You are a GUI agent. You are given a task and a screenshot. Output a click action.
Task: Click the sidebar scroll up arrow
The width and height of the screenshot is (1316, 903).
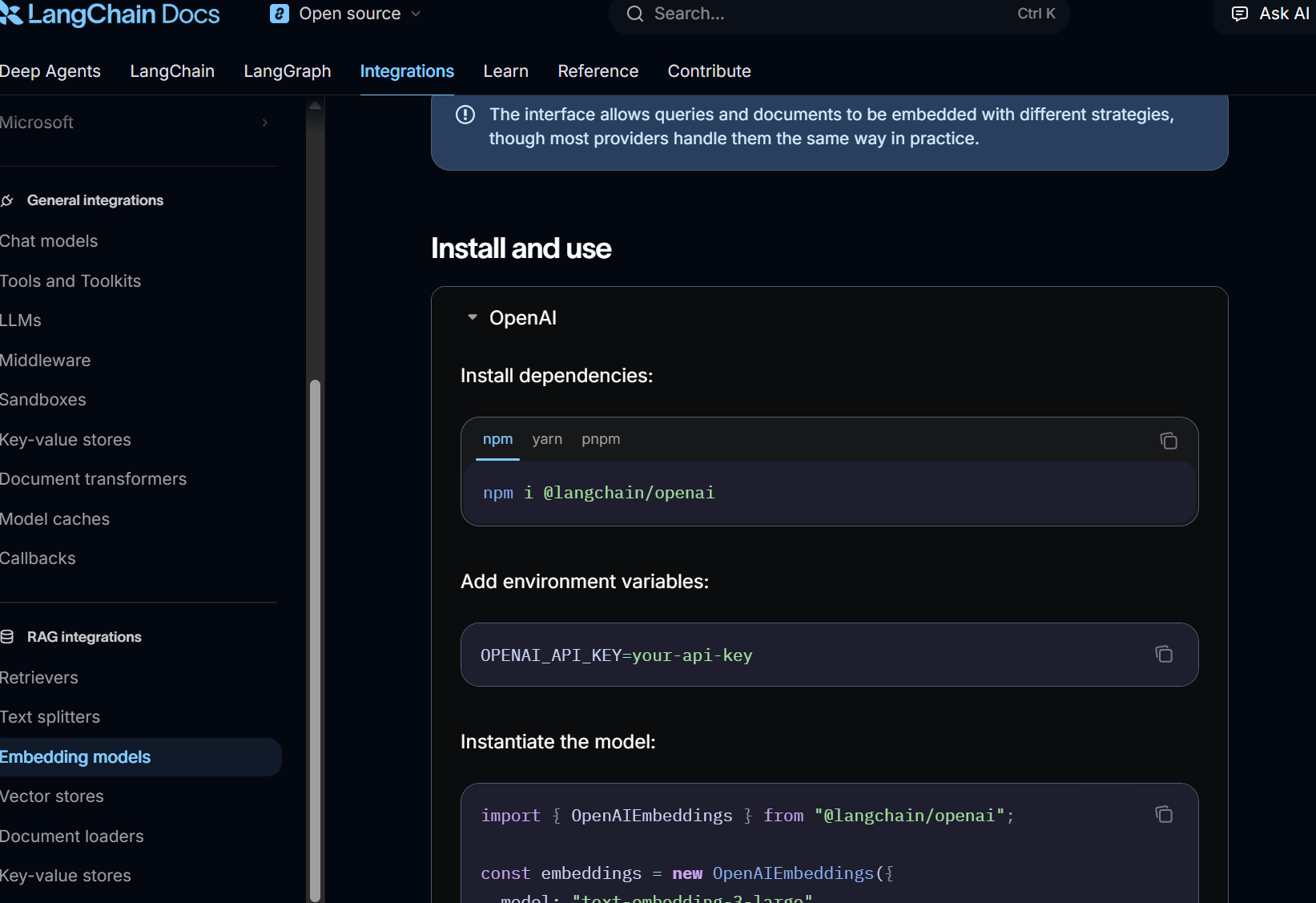[x=316, y=105]
